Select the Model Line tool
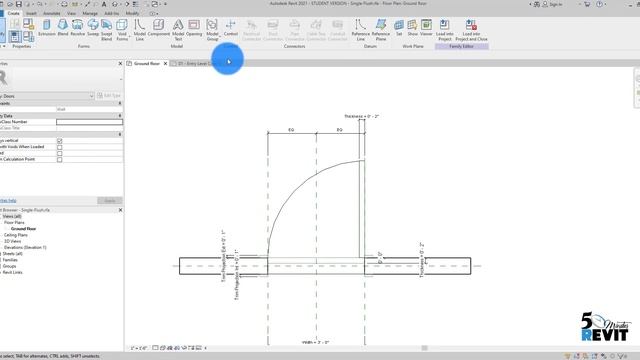Viewport: 640px width, 360px height. click(x=140, y=29)
